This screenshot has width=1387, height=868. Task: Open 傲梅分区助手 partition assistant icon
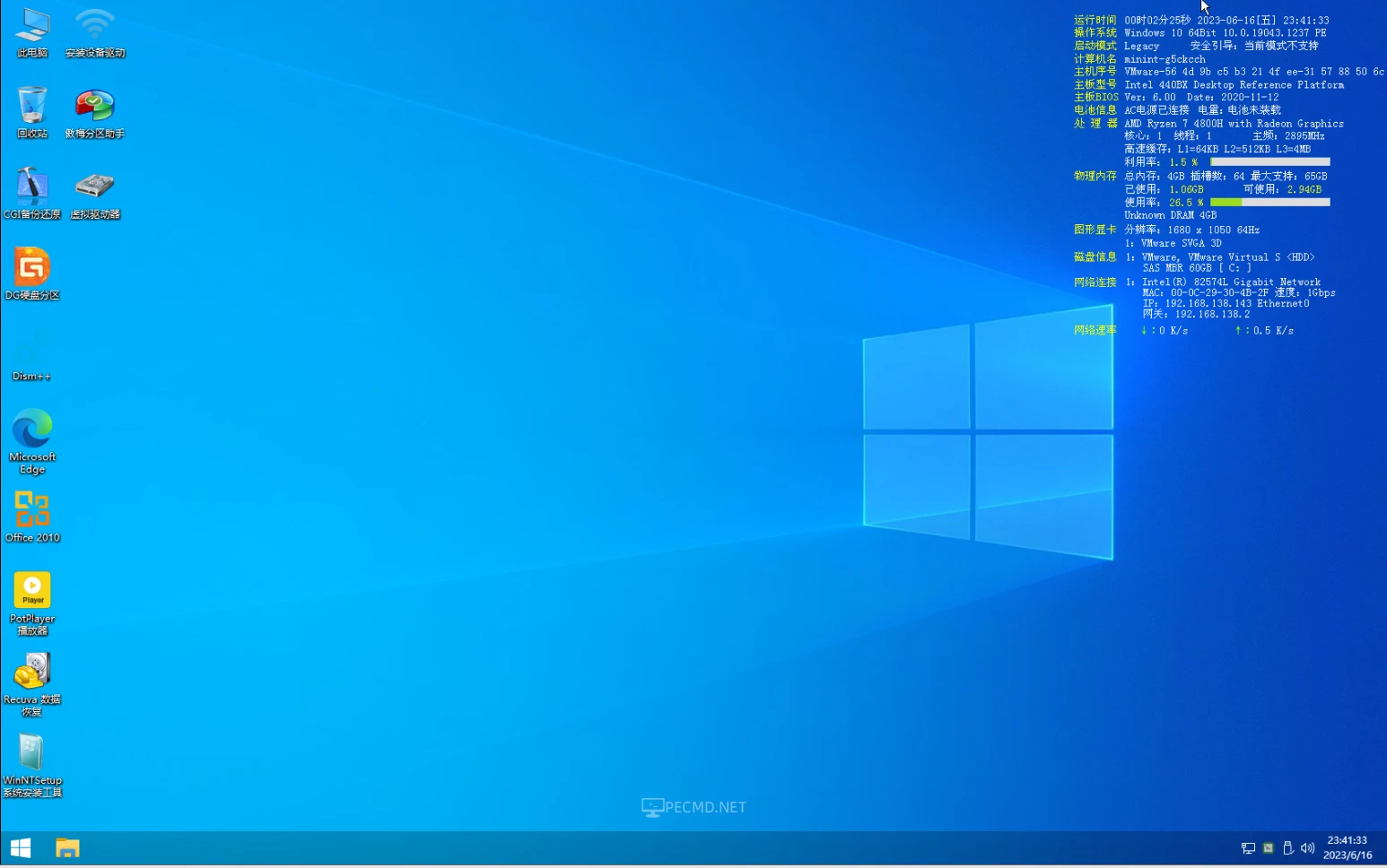94,113
